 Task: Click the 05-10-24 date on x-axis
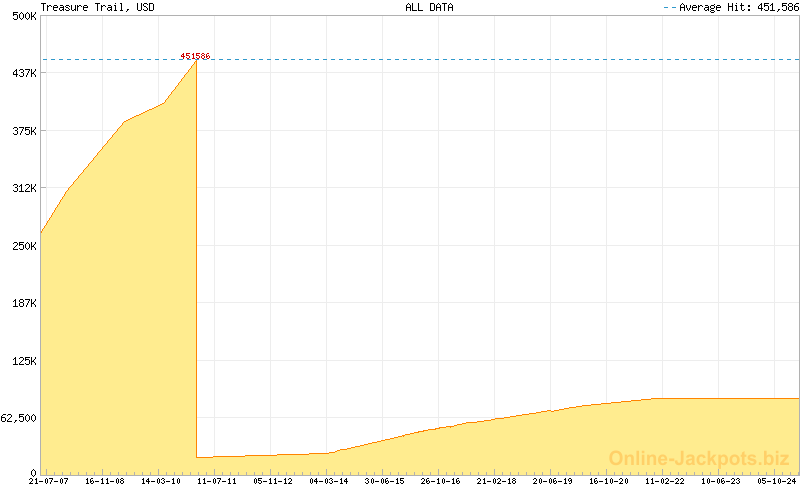(776, 481)
